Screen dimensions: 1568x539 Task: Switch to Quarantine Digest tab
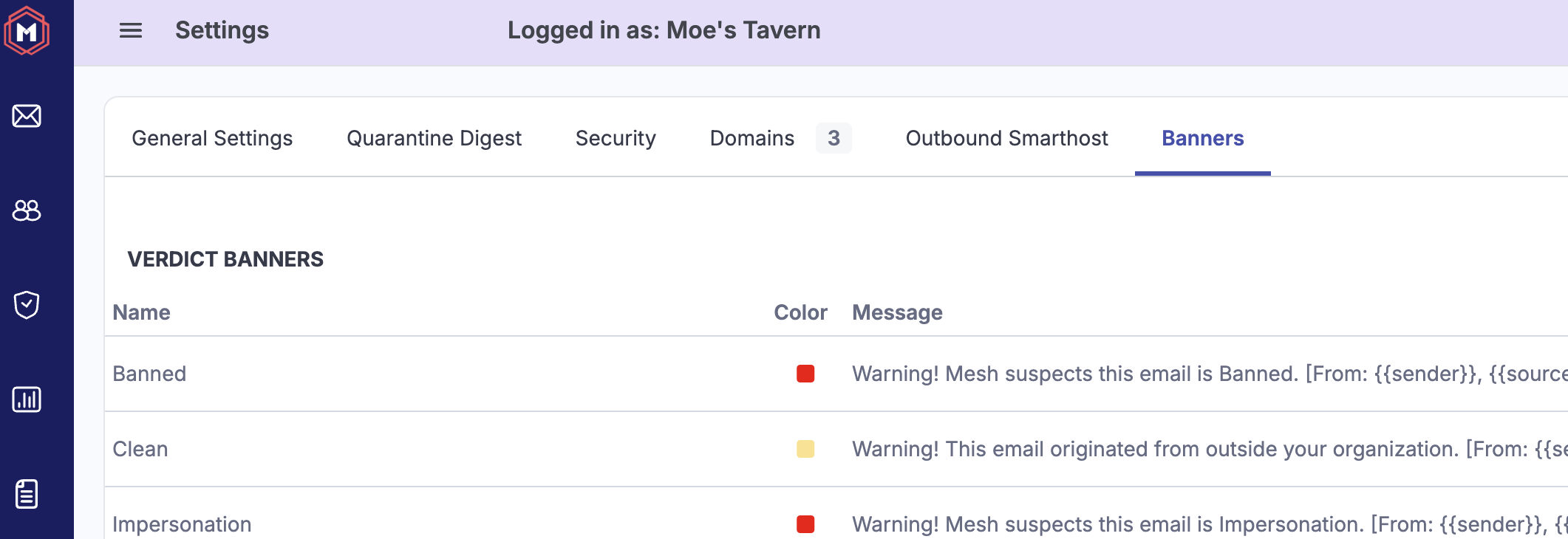(x=434, y=138)
